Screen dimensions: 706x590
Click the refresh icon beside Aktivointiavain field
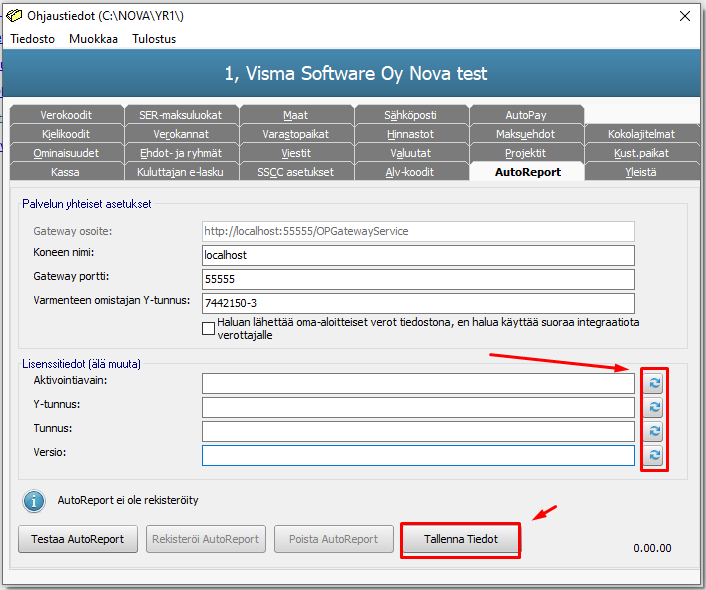[x=654, y=383]
